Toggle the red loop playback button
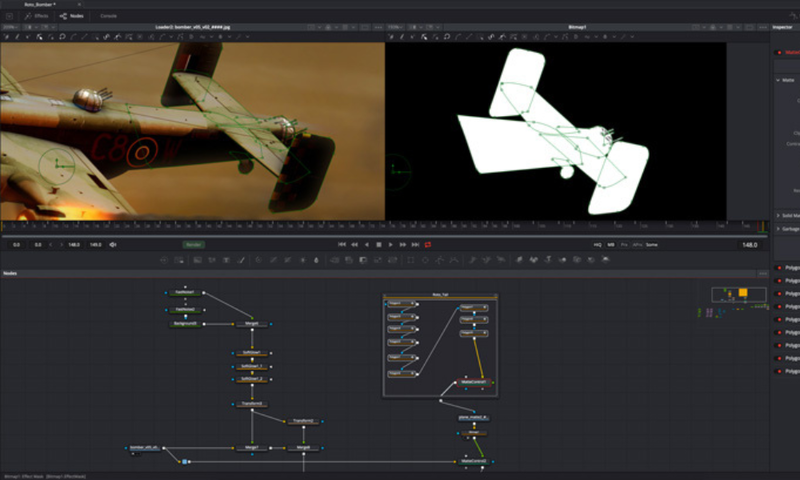Image resolution: width=800 pixels, height=480 pixels. [428, 245]
